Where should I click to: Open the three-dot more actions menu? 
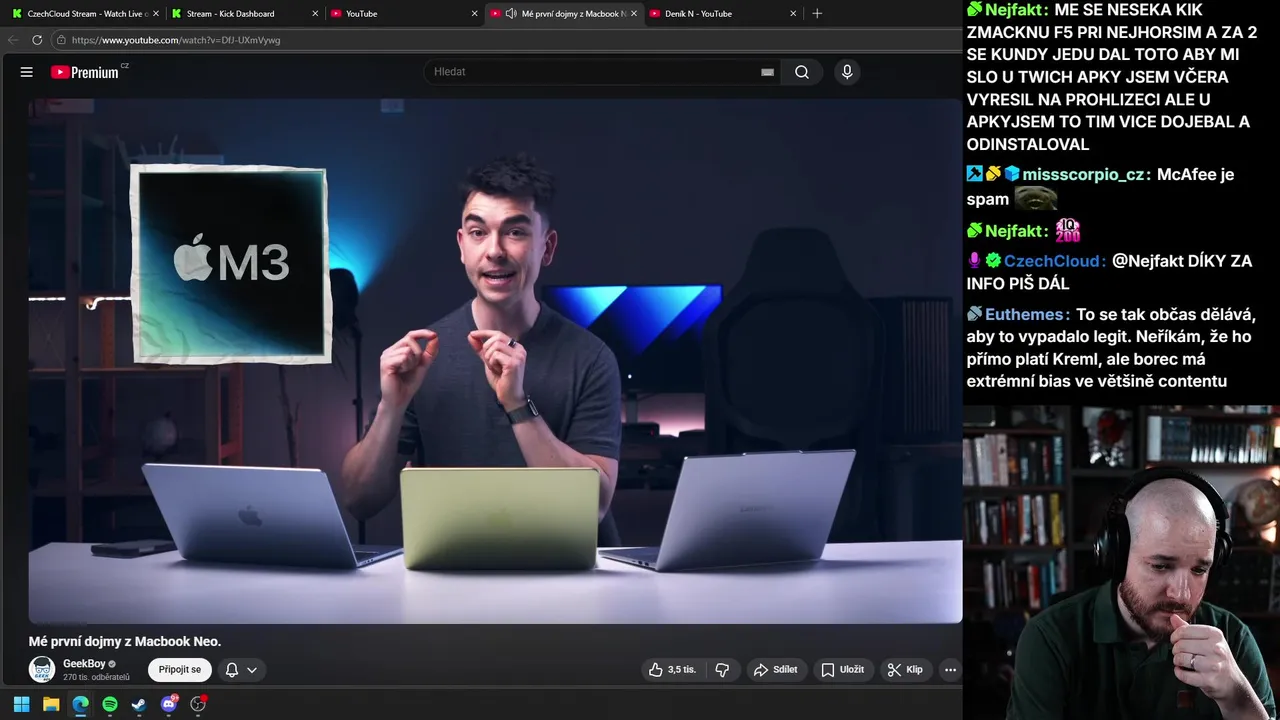(x=950, y=670)
